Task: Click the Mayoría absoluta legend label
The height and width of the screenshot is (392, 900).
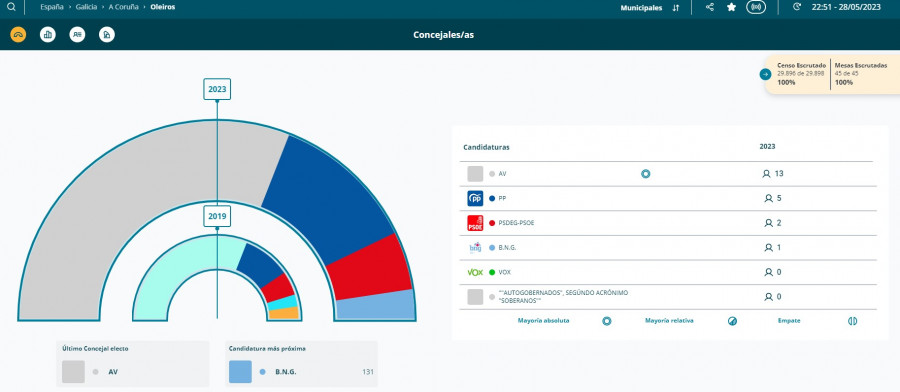Action: click(x=544, y=321)
